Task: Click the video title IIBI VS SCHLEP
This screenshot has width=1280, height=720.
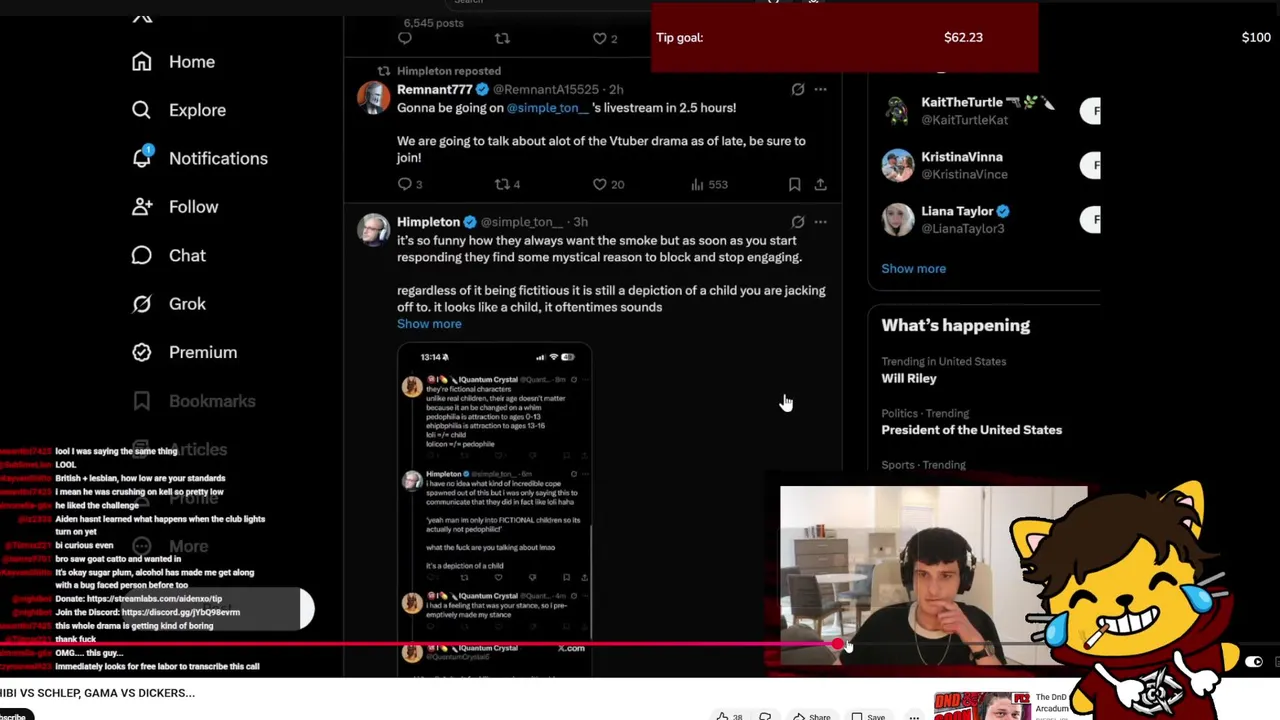Action: click(x=97, y=693)
